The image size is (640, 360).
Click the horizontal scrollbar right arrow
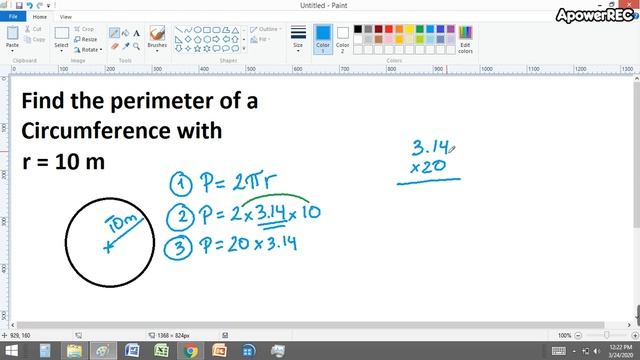[629, 325]
